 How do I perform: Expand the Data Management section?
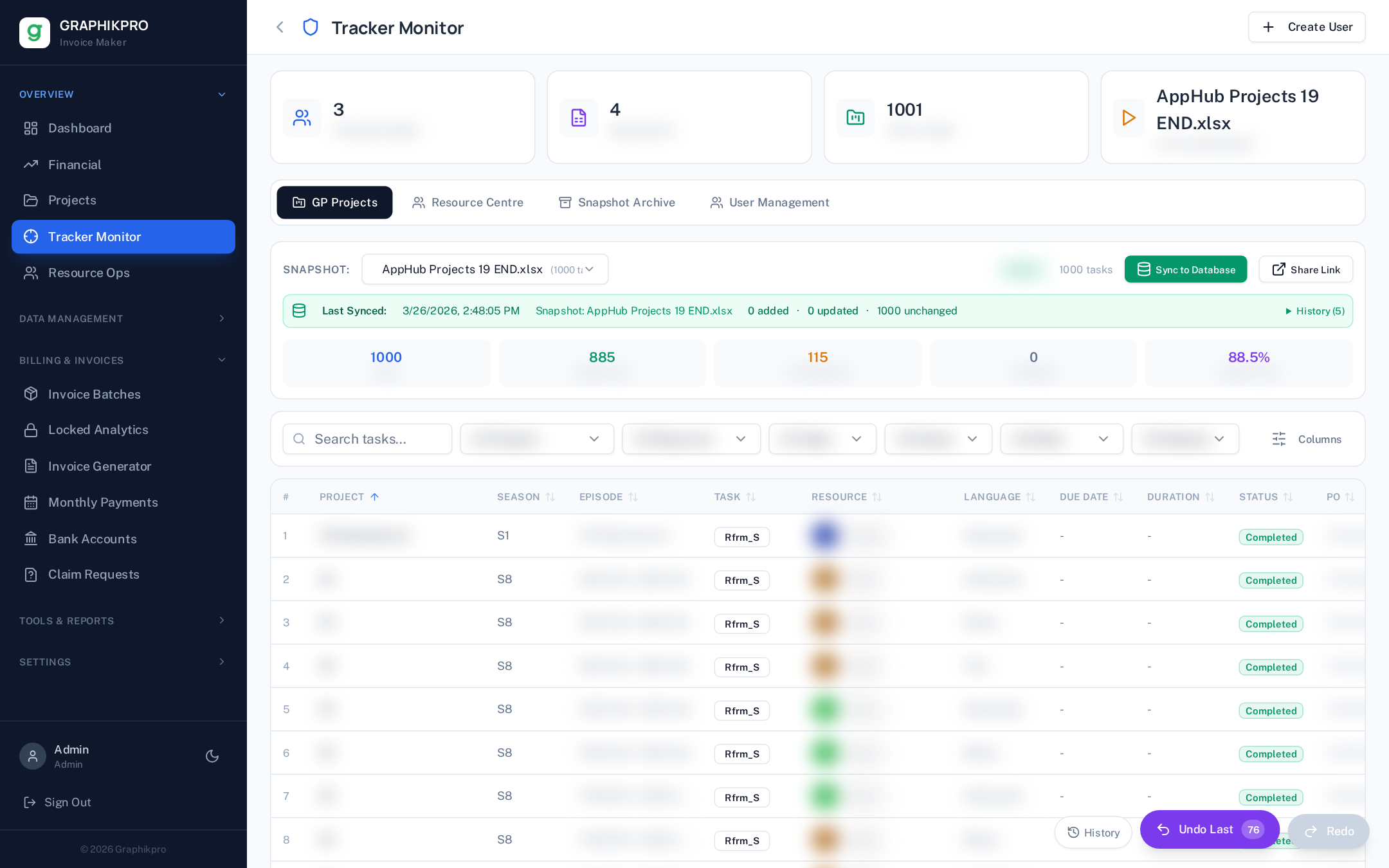coord(123,319)
